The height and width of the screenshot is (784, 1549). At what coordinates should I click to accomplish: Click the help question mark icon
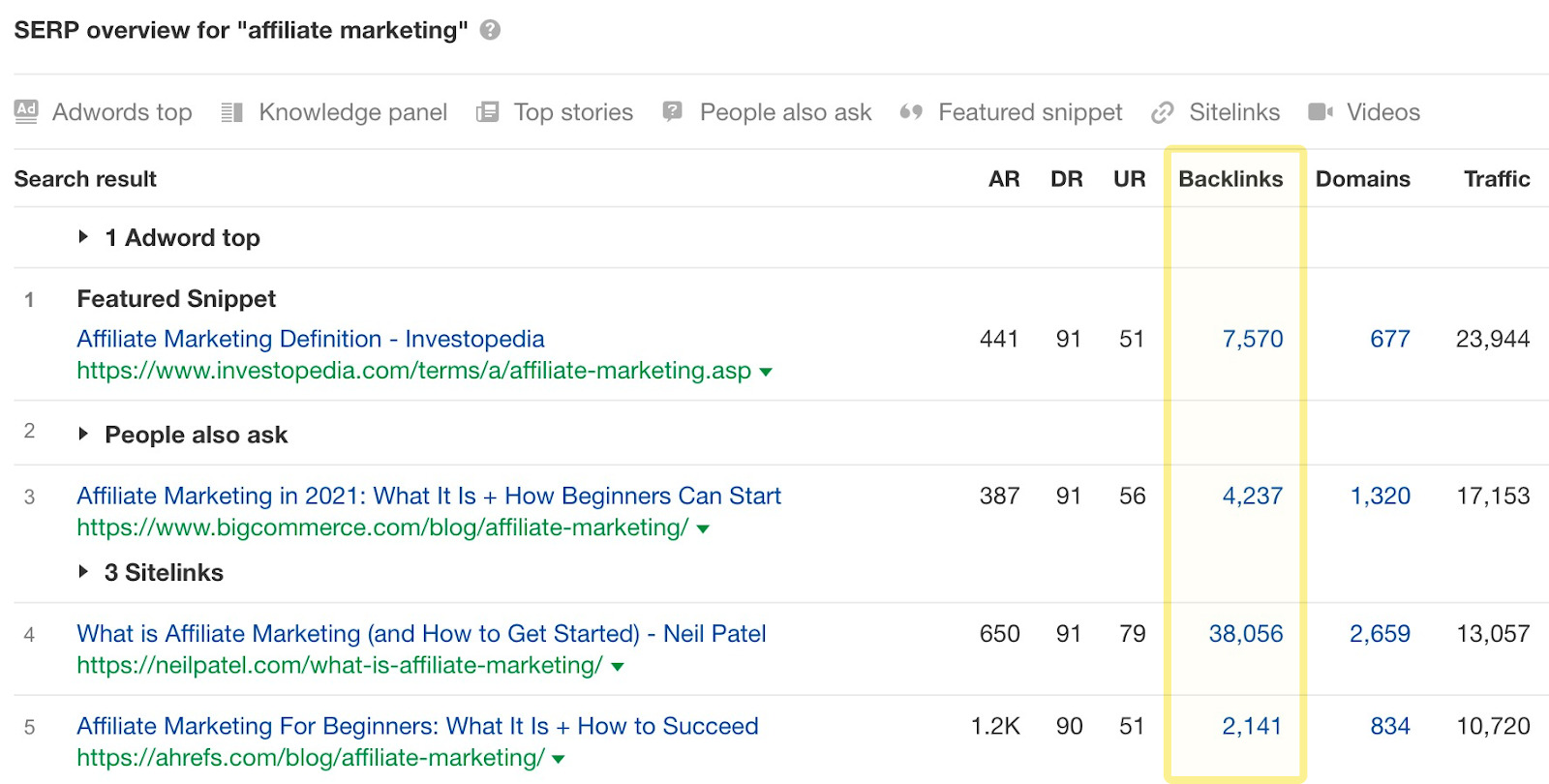tap(491, 30)
